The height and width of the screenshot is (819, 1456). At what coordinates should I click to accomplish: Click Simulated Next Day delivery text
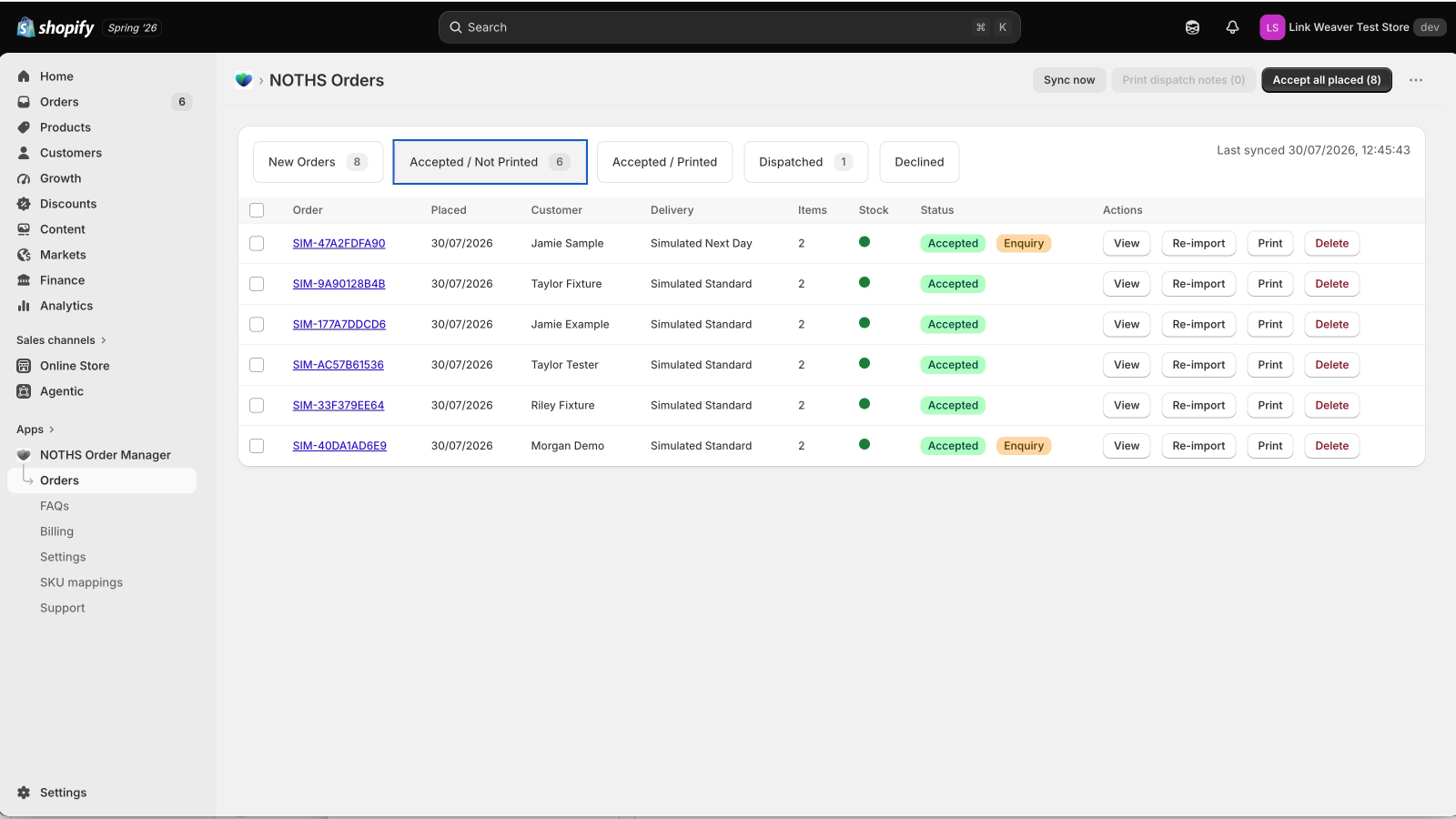coord(702,244)
